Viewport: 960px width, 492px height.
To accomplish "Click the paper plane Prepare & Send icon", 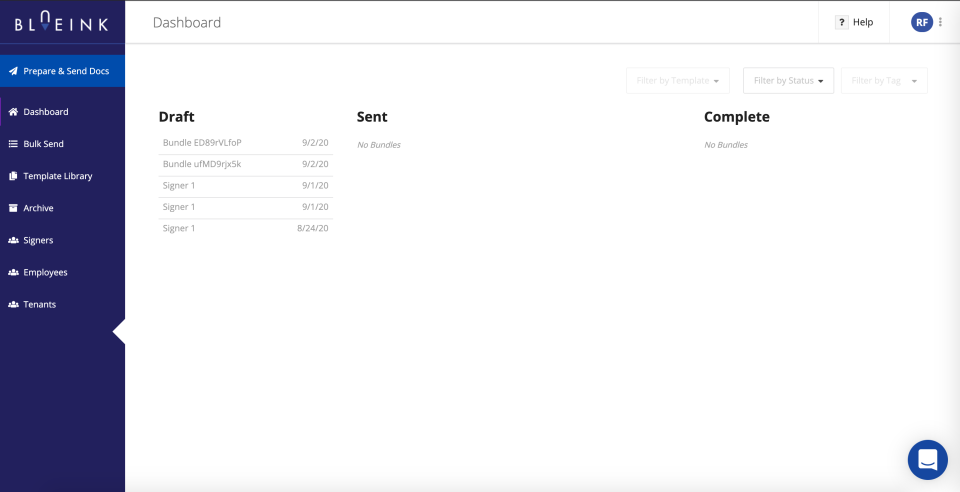I will click(x=13, y=71).
